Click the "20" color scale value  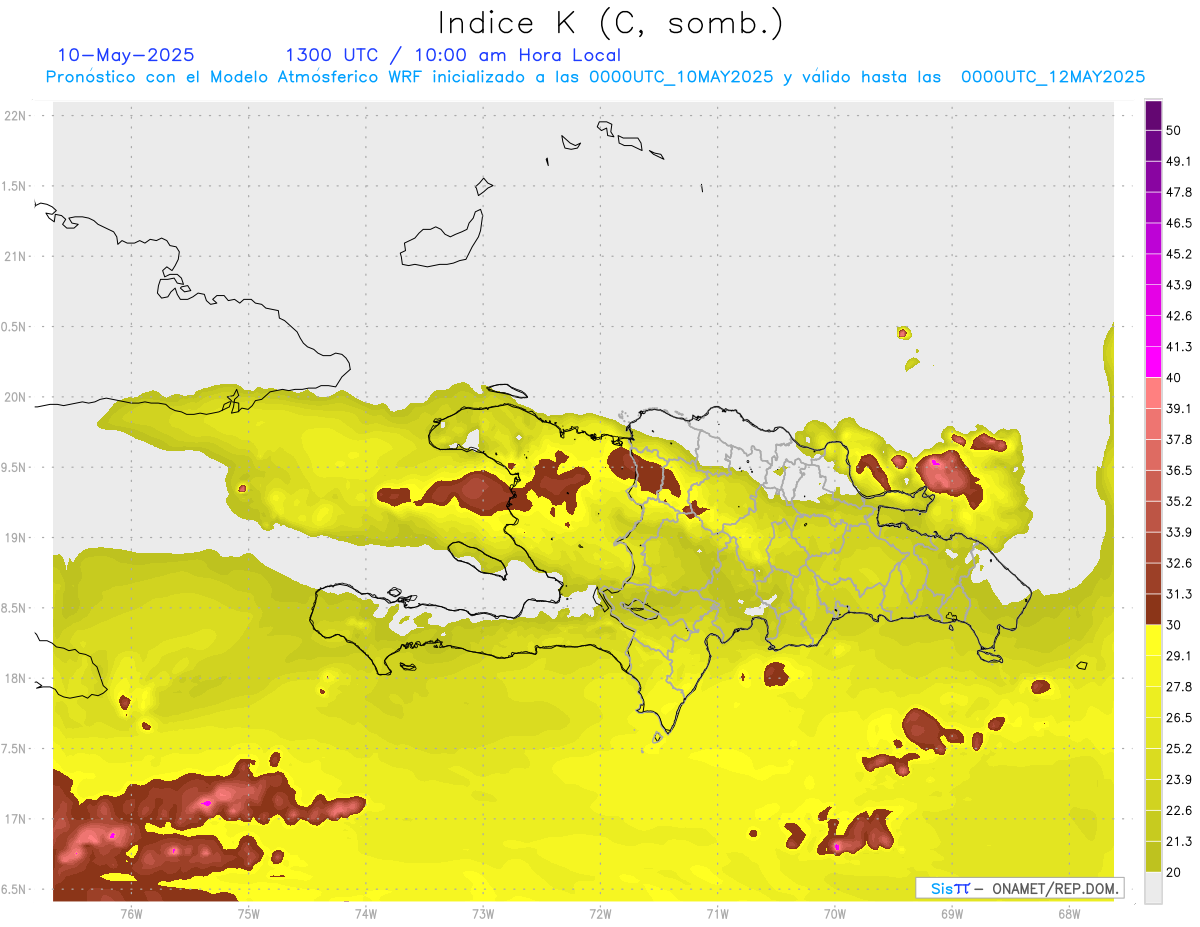(1174, 873)
